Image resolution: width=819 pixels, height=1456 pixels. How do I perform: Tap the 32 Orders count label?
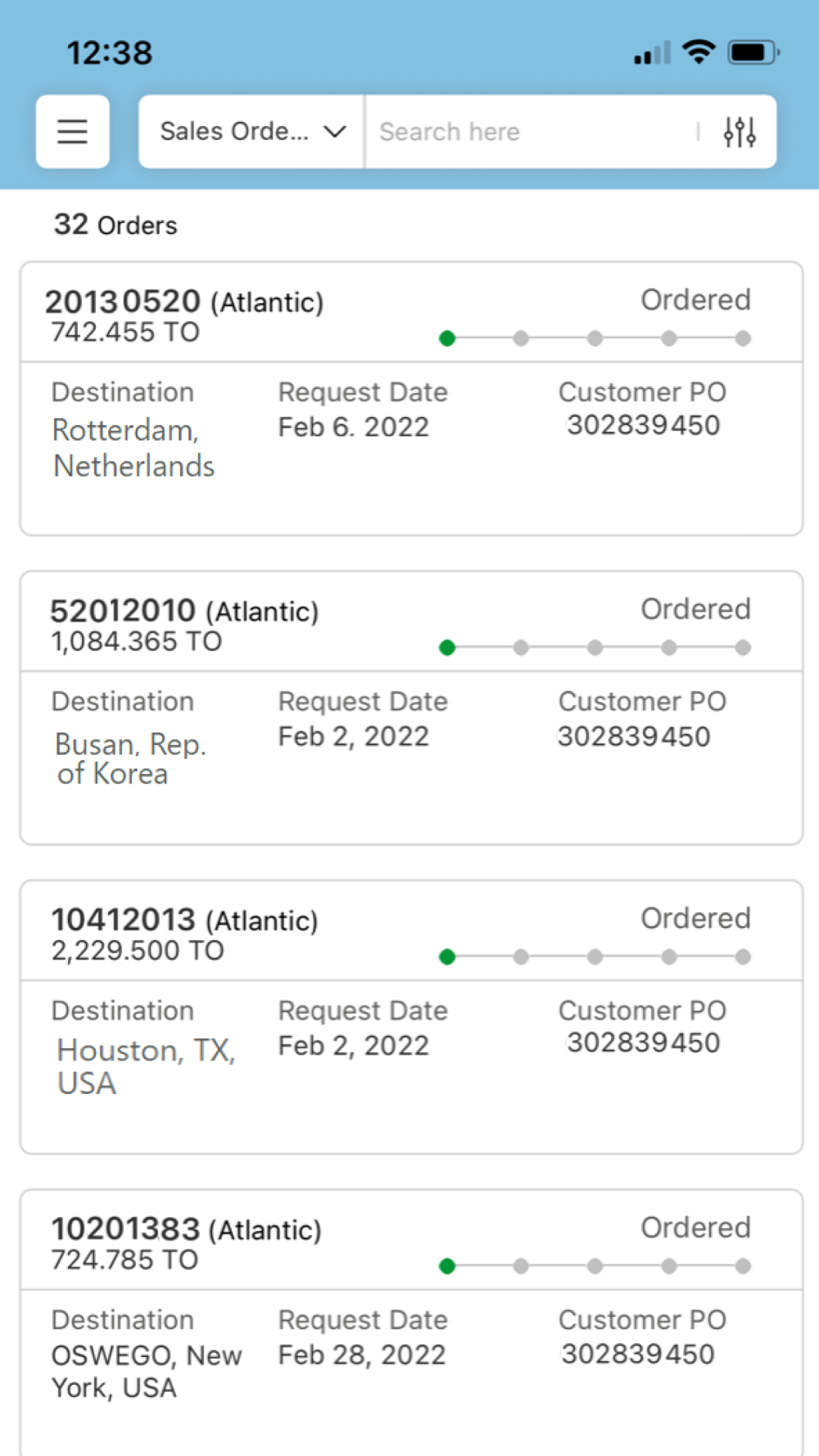(x=115, y=224)
